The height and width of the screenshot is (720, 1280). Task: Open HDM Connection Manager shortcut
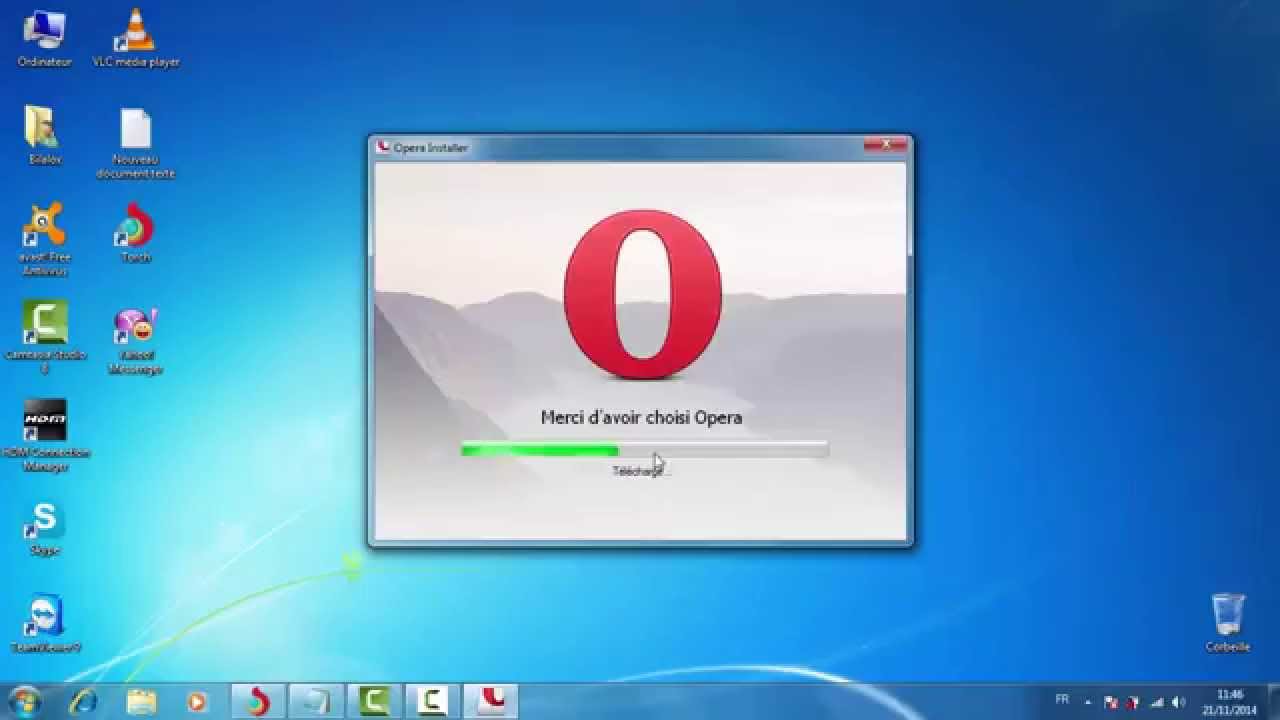(44, 436)
